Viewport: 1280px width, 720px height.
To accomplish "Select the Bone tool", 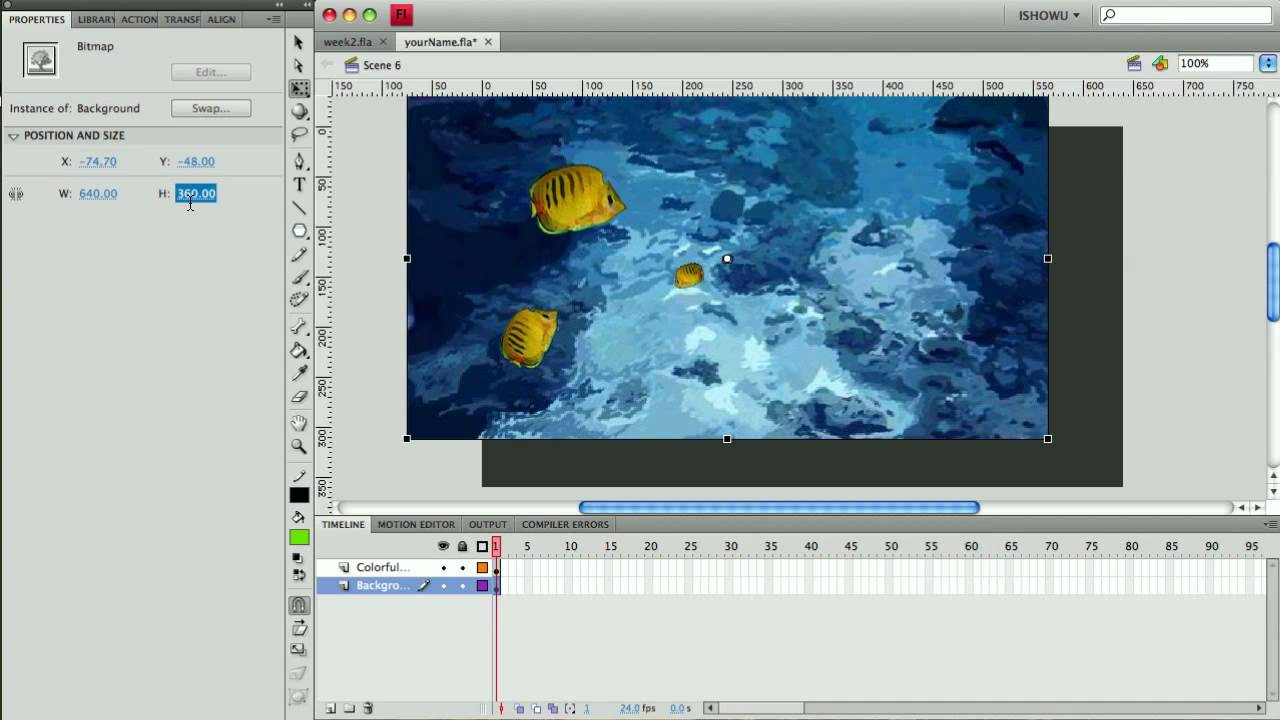I will coord(299,327).
